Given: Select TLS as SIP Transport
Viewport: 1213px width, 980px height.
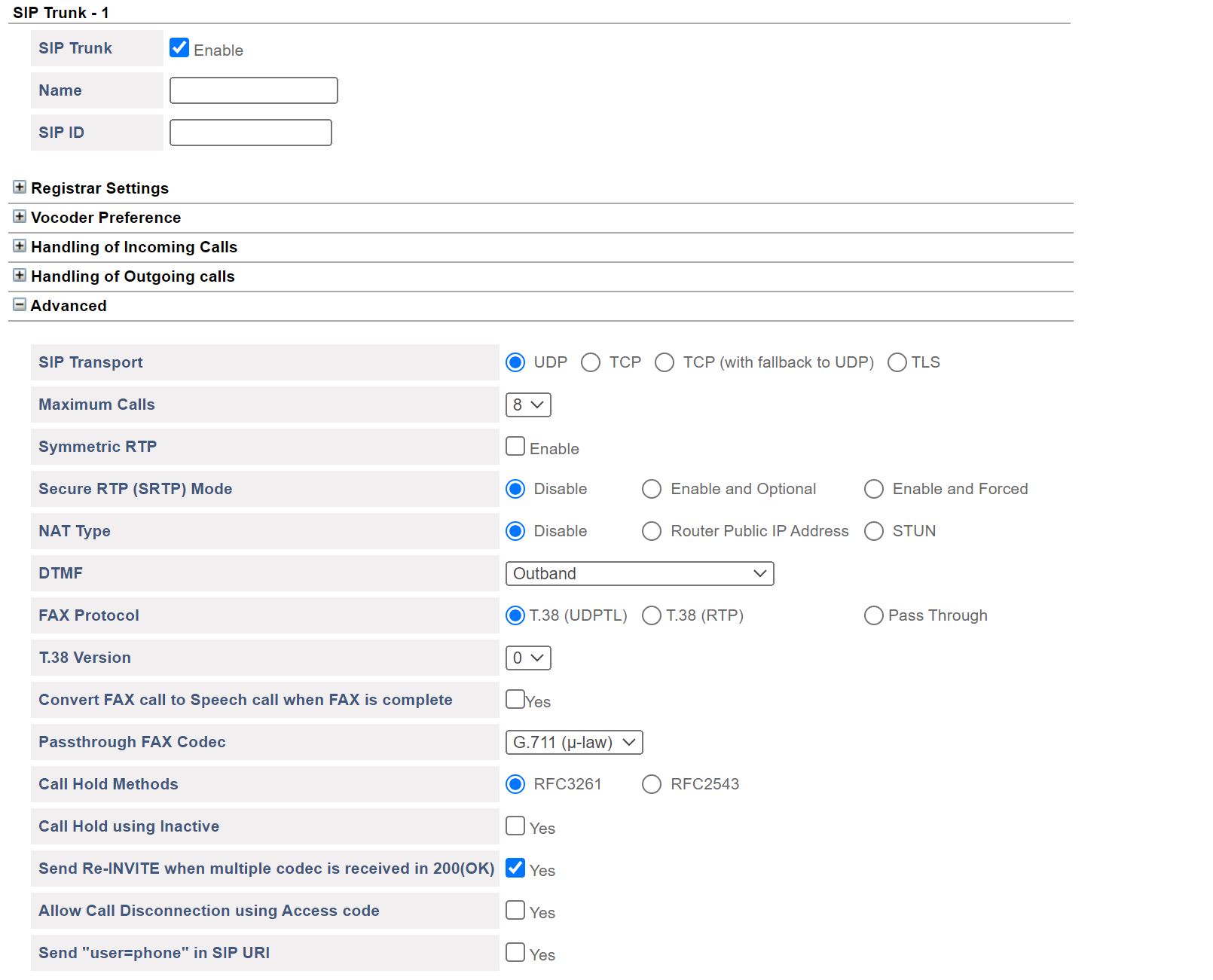Looking at the screenshot, I should pos(897,363).
